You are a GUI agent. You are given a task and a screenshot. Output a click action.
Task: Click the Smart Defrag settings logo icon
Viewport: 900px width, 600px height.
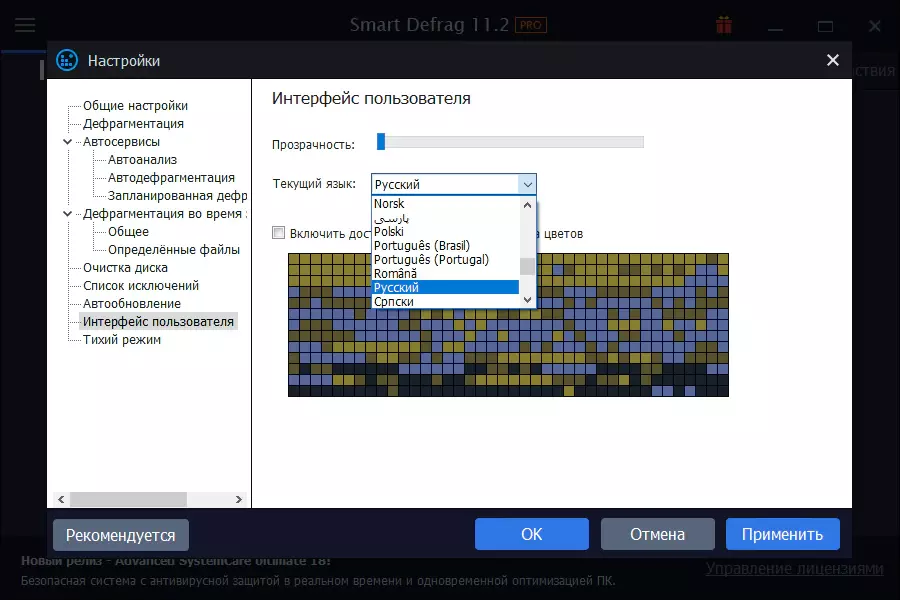[x=67, y=60]
